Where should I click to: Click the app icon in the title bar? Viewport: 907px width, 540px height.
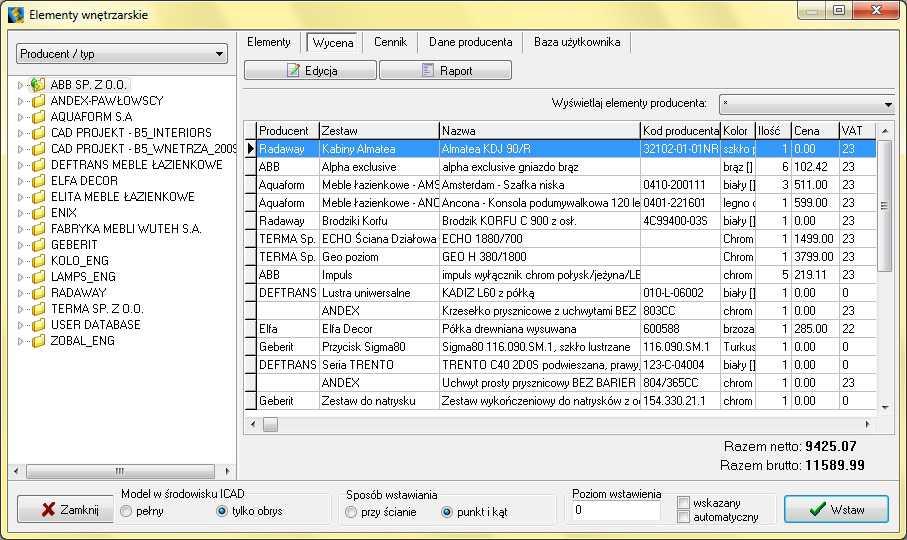pyautogui.click(x=16, y=14)
